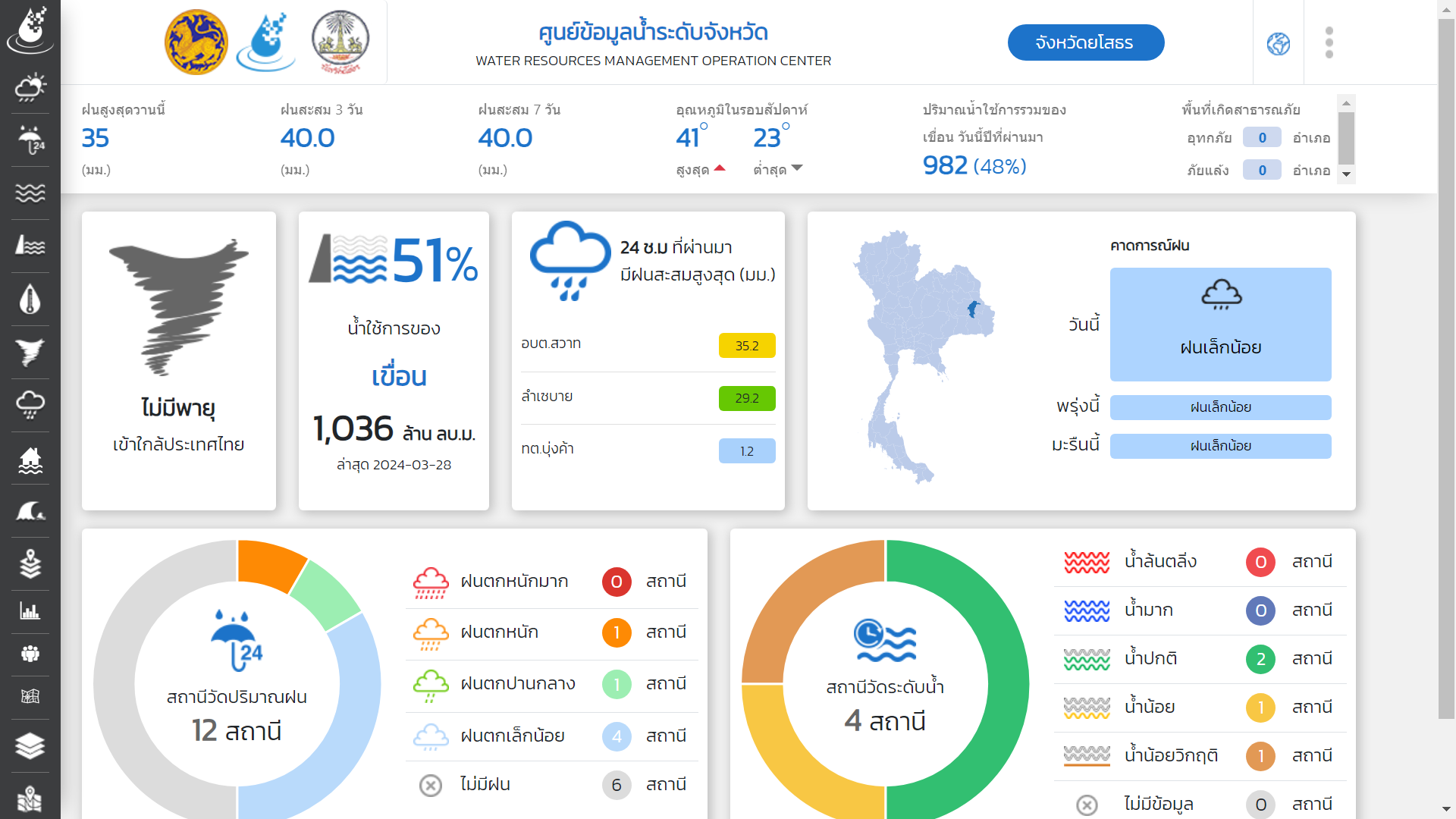The height and width of the screenshot is (819, 1456).
Task: Open the water-drop logo at the sidebar top
Action: pyautogui.click(x=30, y=30)
